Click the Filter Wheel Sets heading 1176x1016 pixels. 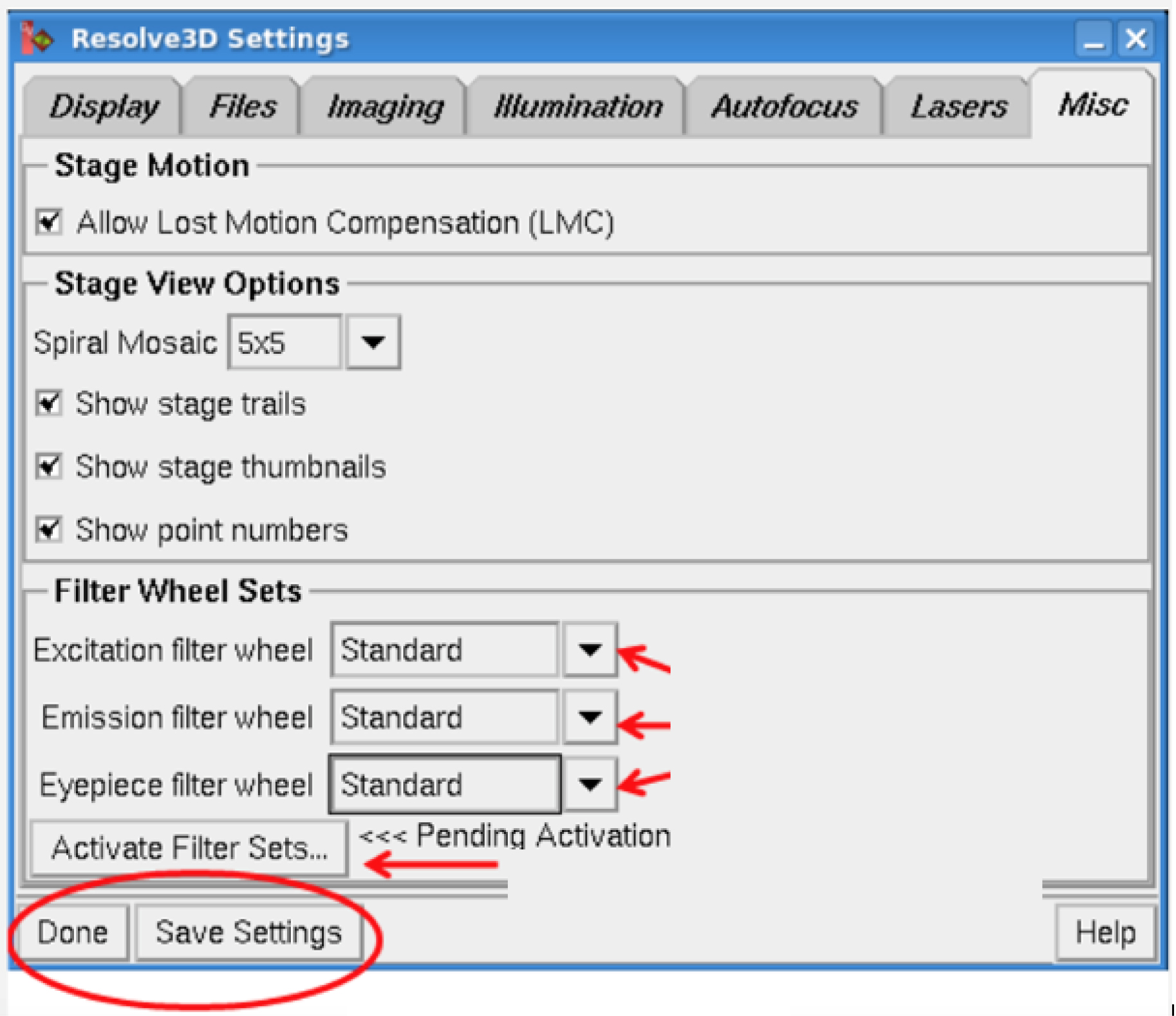pyautogui.click(x=178, y=591)
